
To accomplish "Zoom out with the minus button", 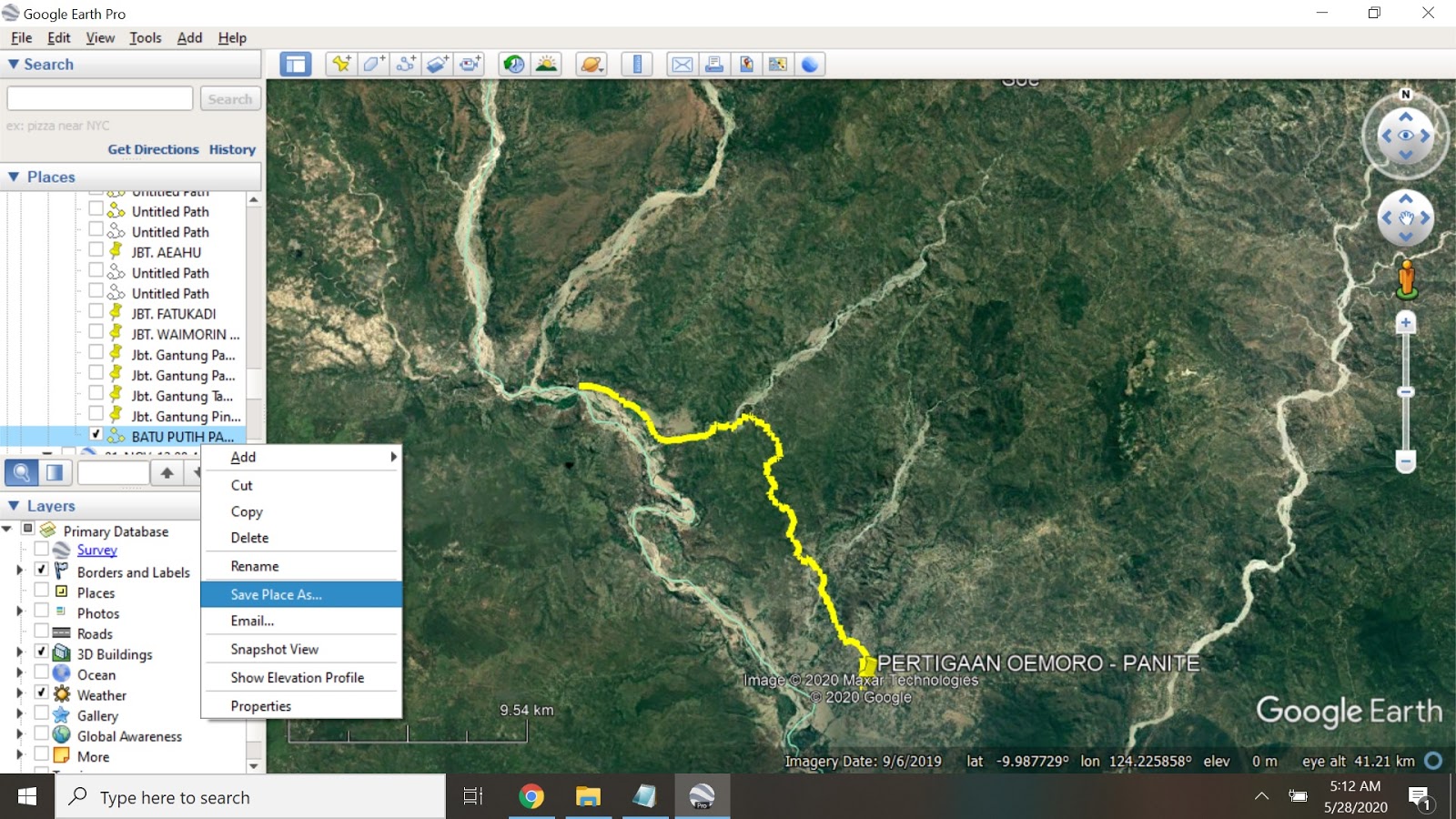I will click(x=1406, y=462).
